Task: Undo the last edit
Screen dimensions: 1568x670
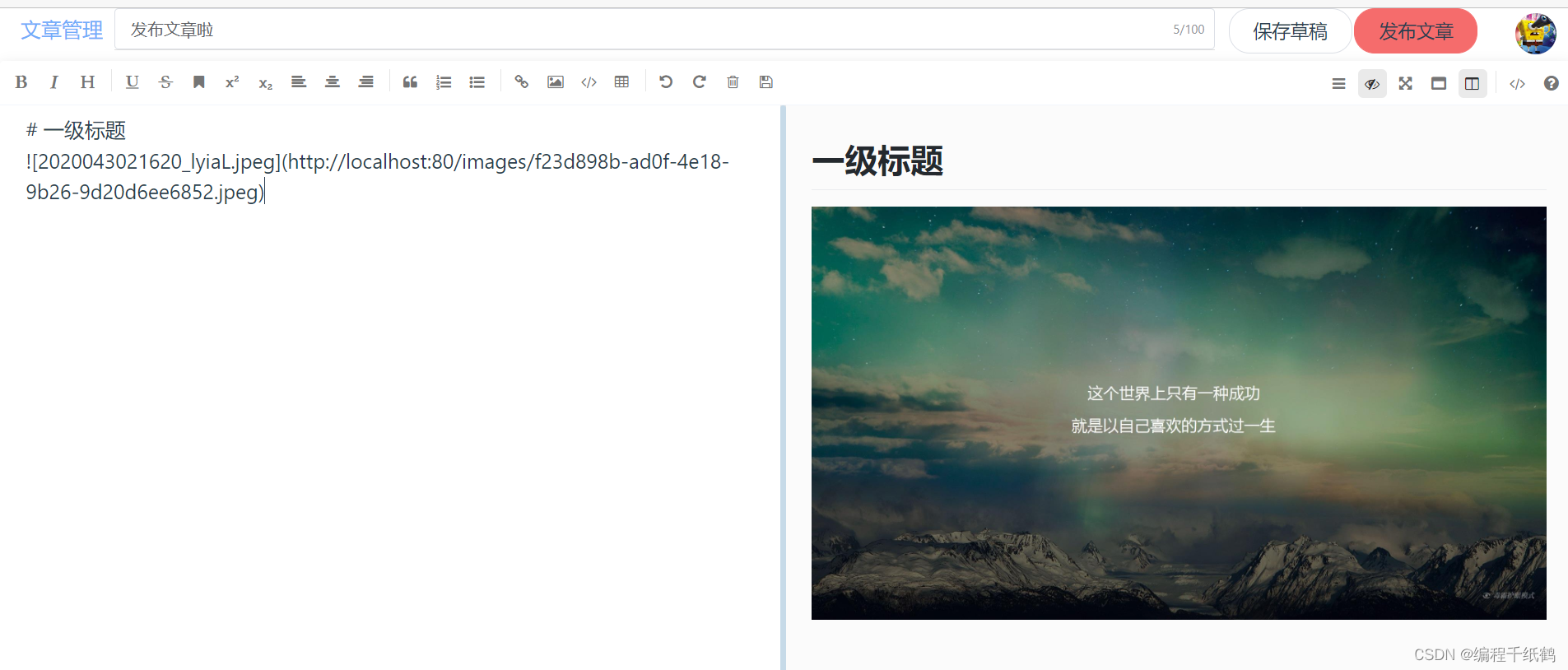Action: [666, 81]
